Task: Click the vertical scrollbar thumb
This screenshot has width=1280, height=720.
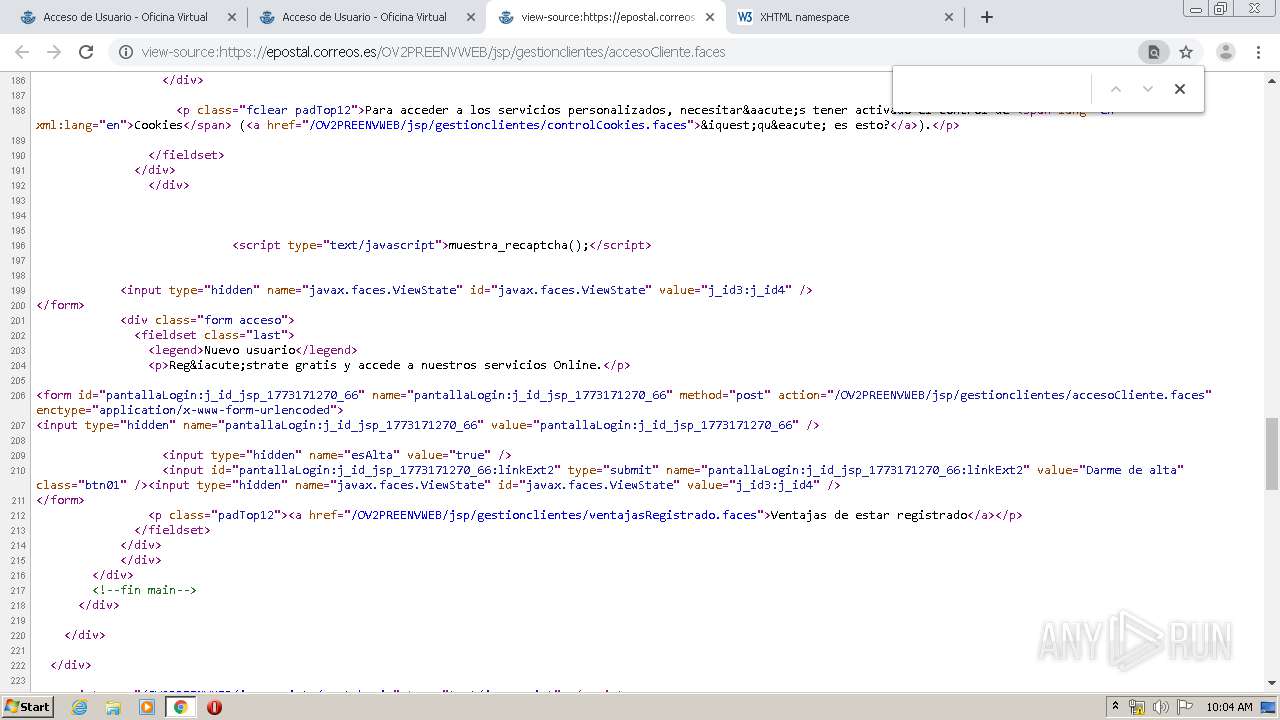Action: click(x=1272, y=453)
